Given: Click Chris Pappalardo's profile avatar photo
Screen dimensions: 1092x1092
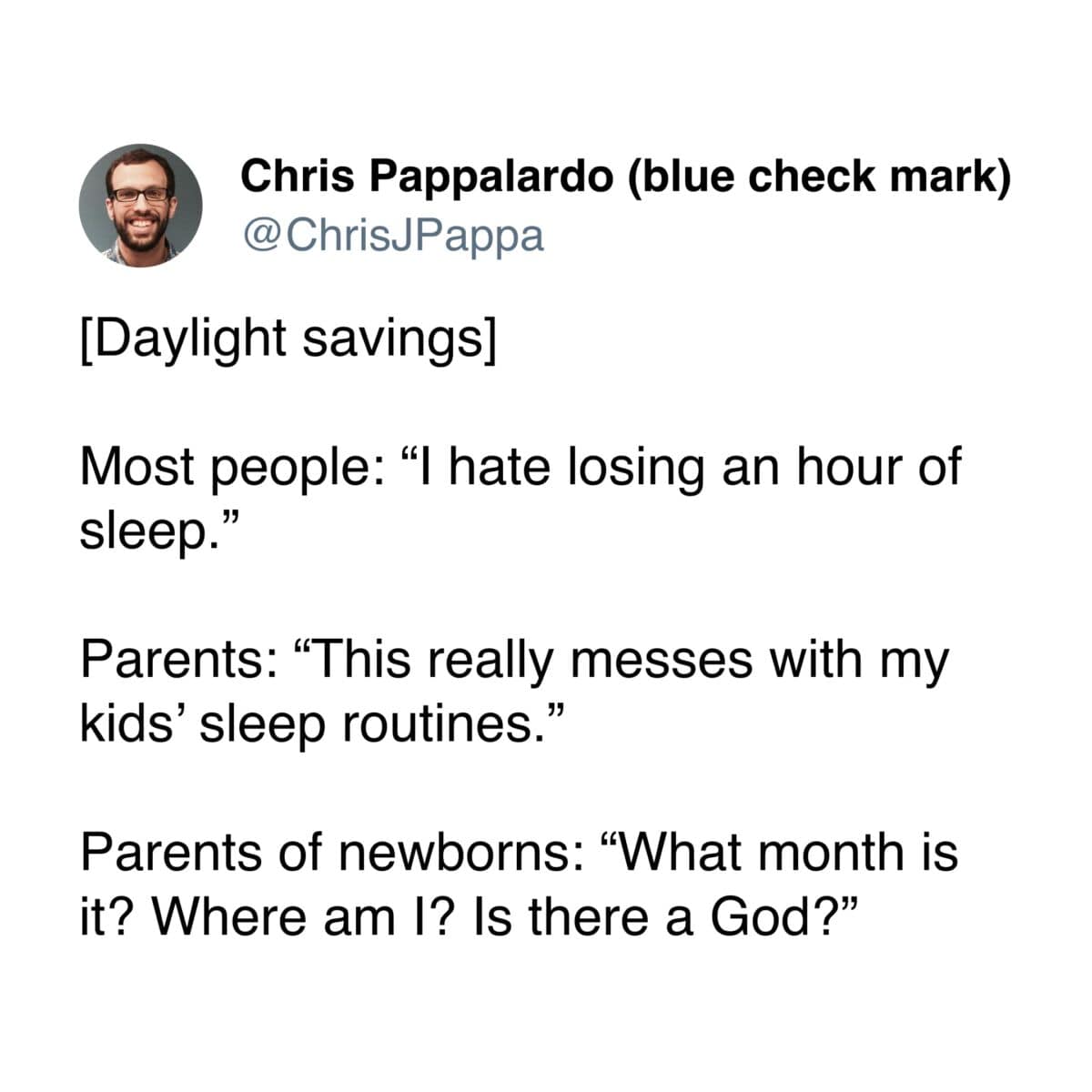Looking at the screenshot, I should coord(140,206).
